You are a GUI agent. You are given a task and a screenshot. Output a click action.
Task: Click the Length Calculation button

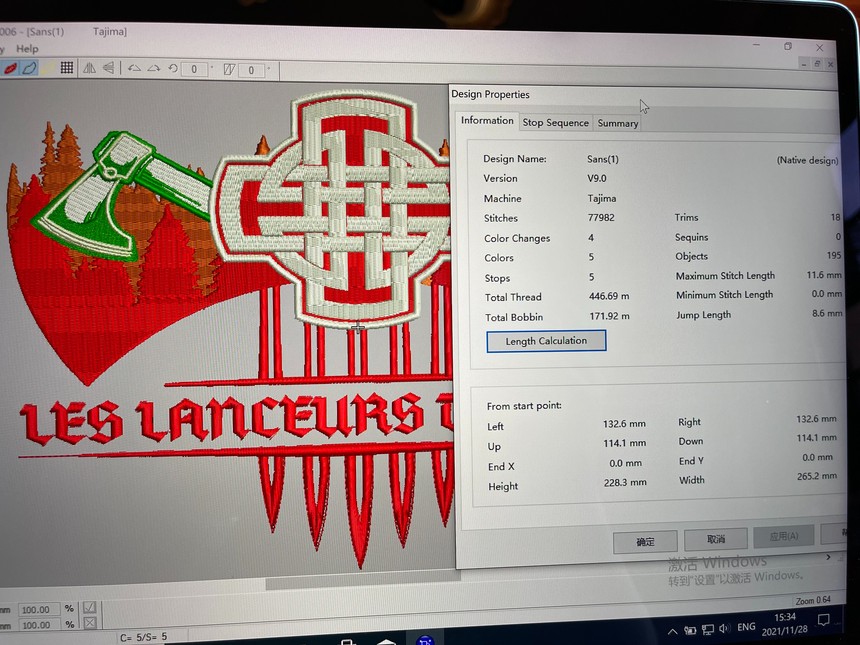[546, 341]
